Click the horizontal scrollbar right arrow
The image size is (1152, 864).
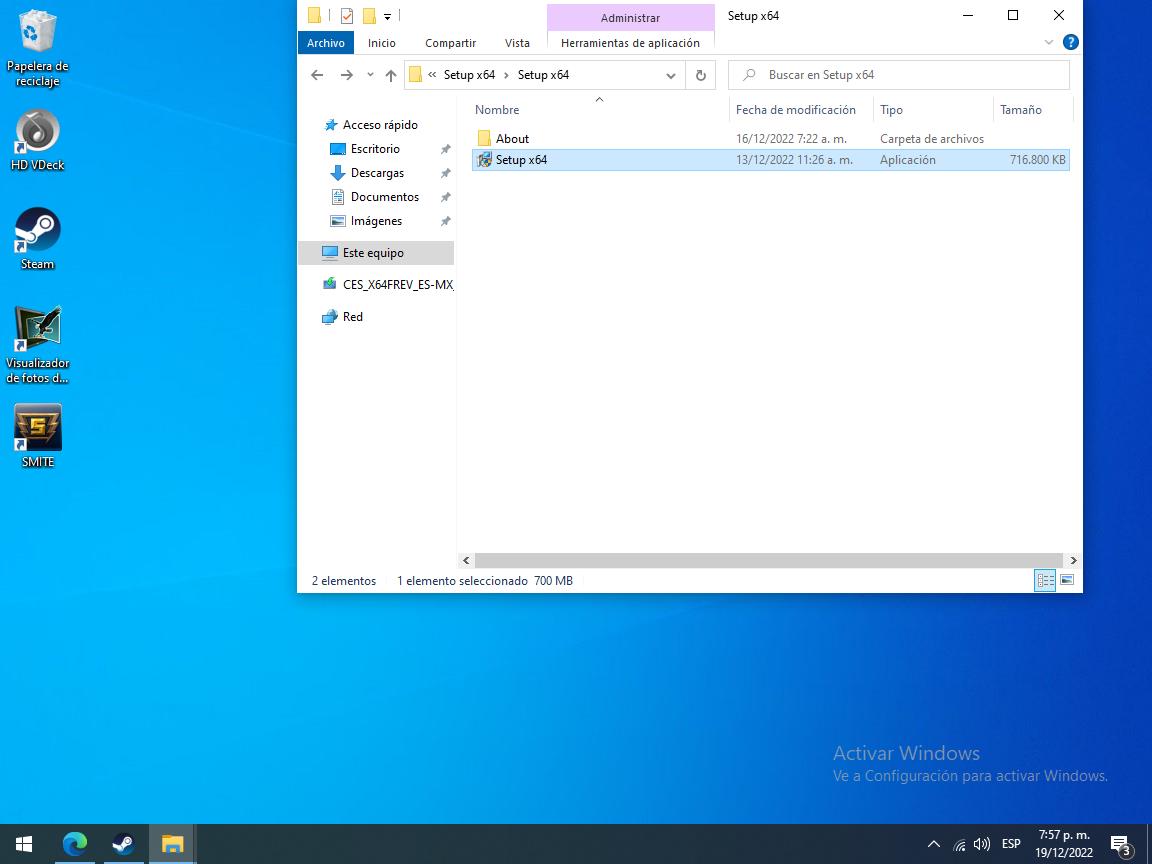coord(1073,561)
